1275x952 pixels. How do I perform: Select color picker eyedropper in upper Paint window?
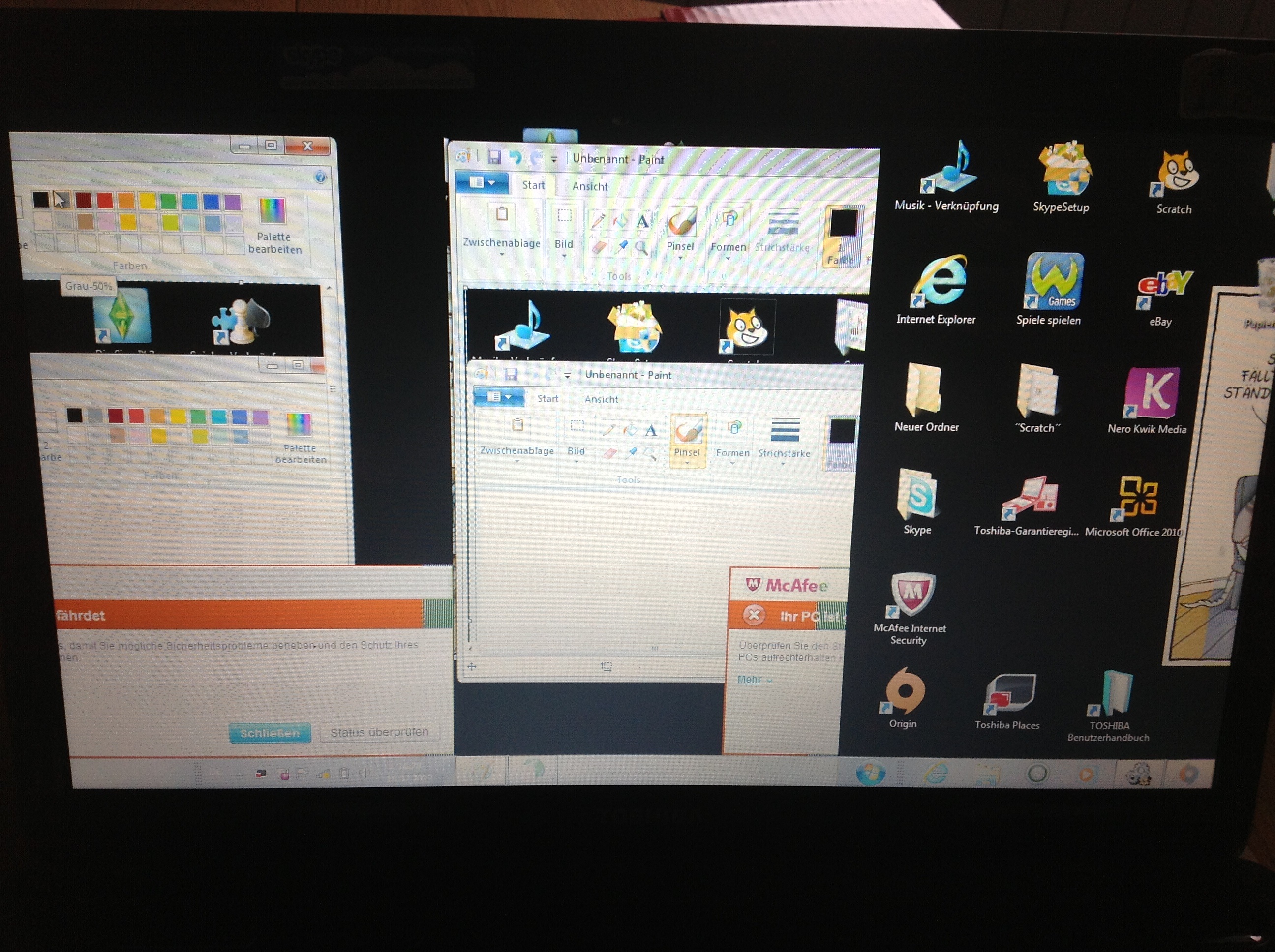pos(621,247)
